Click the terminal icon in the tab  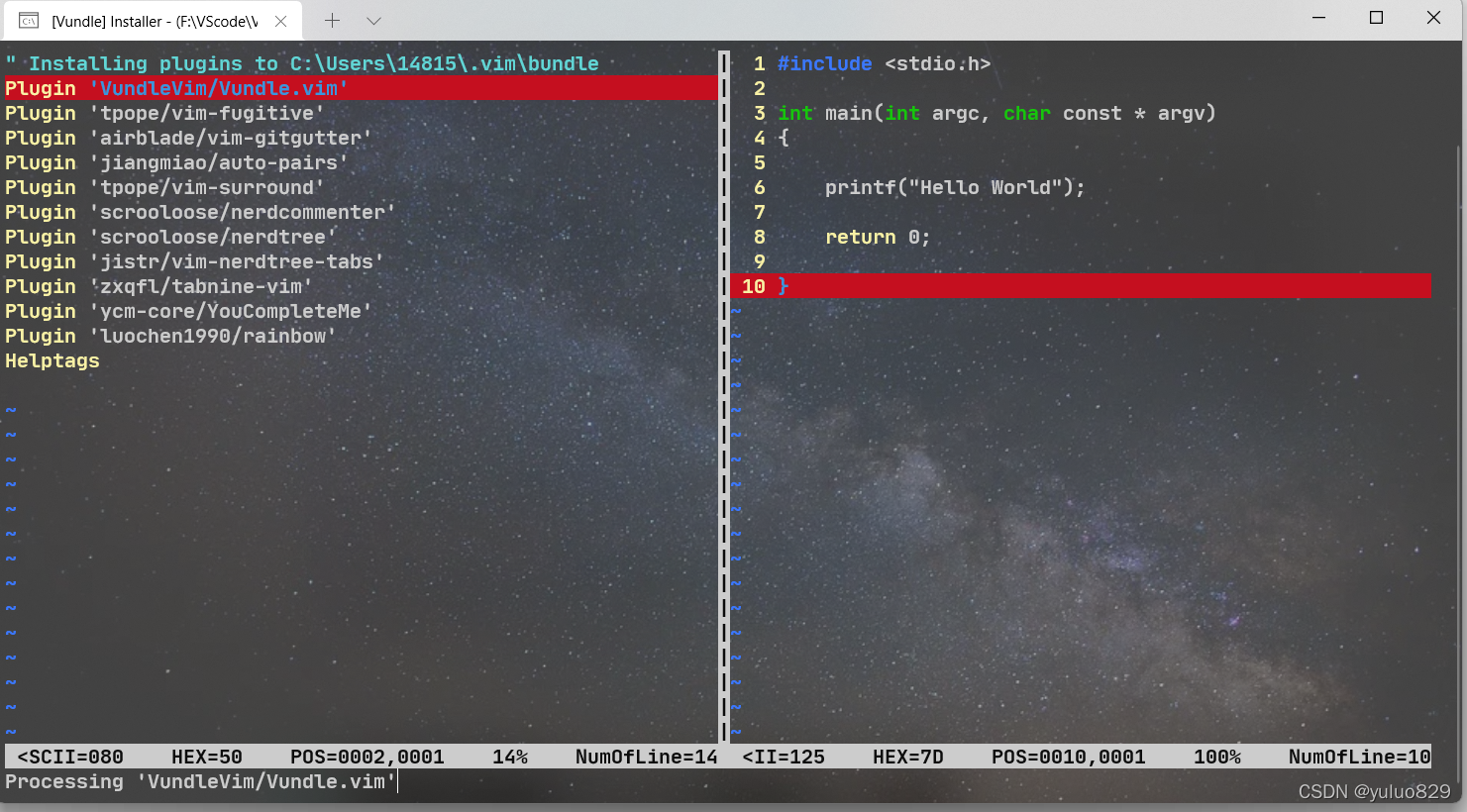(29, 21)
